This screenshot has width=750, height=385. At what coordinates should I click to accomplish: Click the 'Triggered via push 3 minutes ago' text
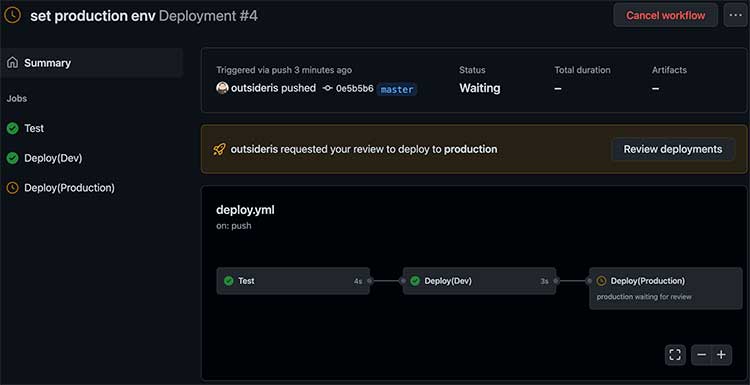click(284, 70)
